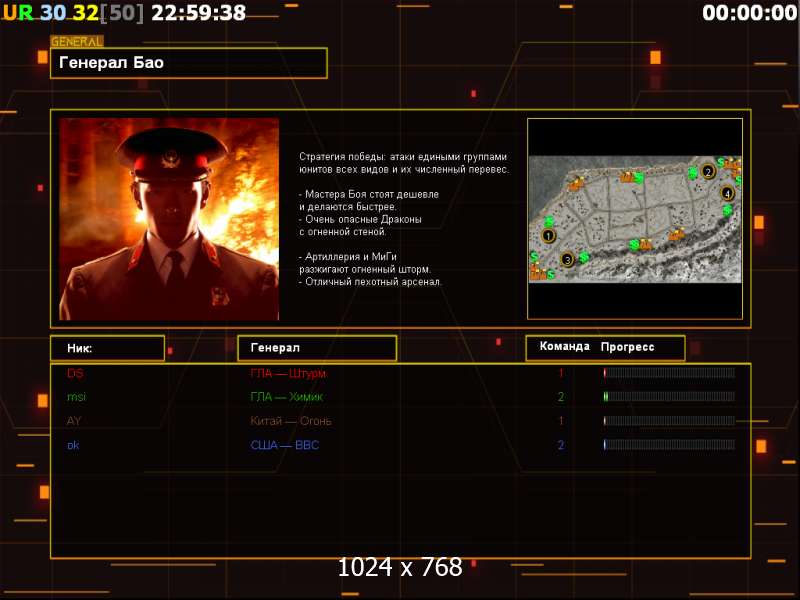The height and width of the screenshot is (600, 800).
Task: Click the 22:59:38 clock overlay
Action: [x=198, y=13]
